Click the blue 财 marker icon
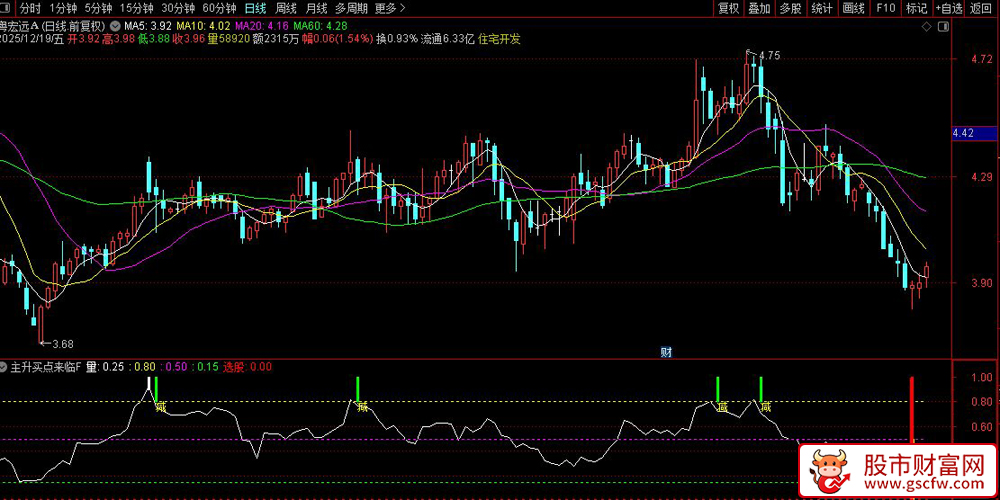Screen dimensions: 1000x500 pyautogui.click(x=666, y=351)
